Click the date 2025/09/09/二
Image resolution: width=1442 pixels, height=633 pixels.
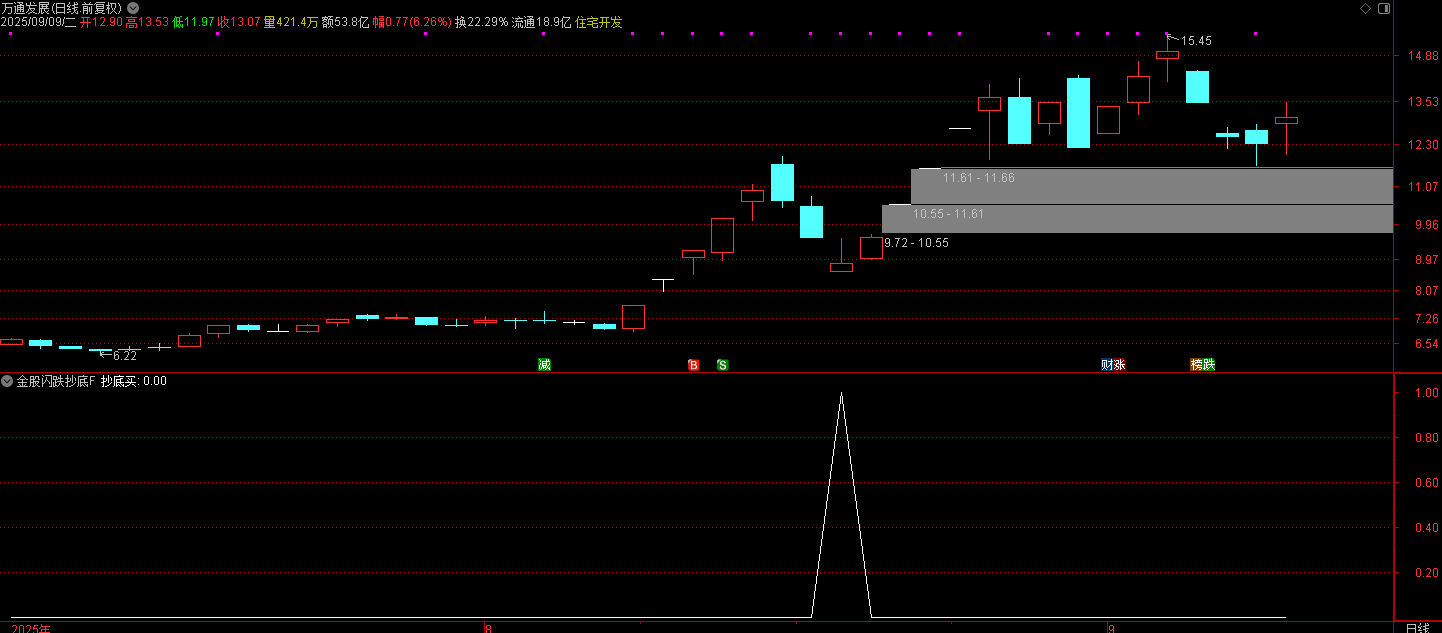[x=38, y=22]
